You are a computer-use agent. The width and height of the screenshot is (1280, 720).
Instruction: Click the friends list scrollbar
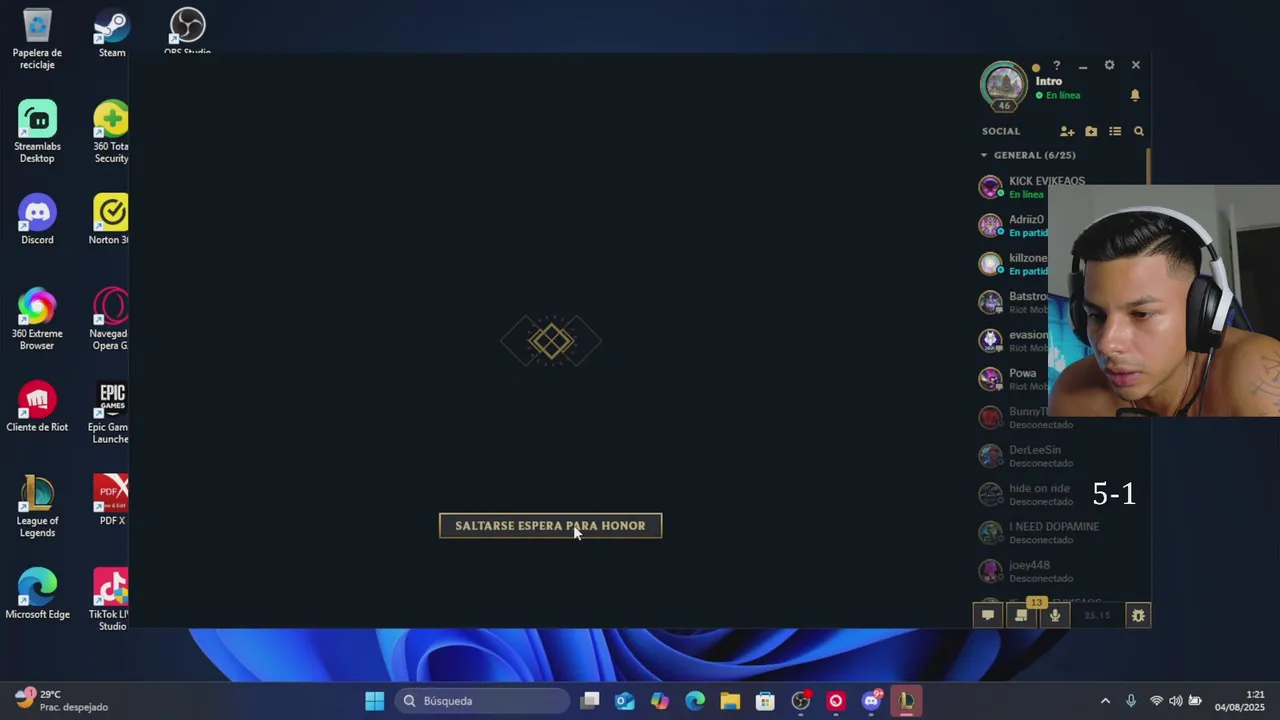click(1148, 166)
